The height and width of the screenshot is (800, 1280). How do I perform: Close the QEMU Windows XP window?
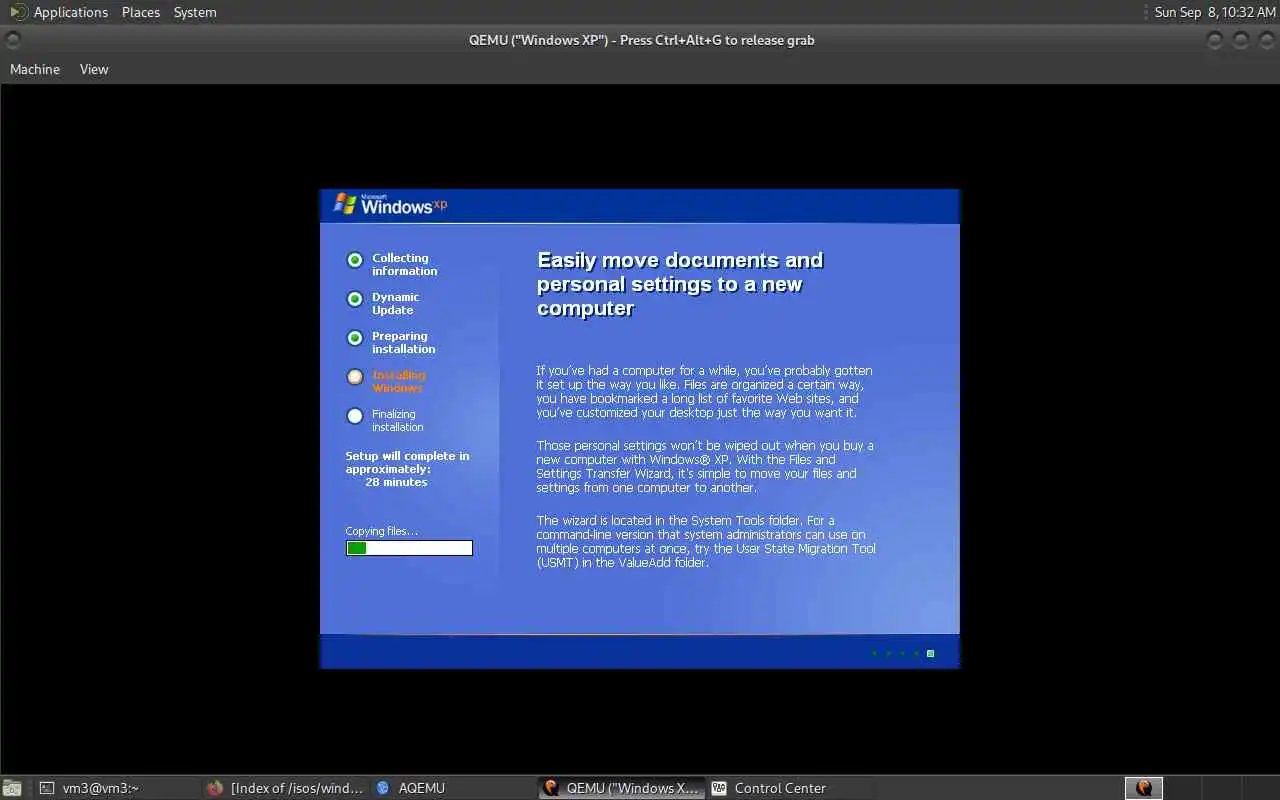(x=1266, y=40)
